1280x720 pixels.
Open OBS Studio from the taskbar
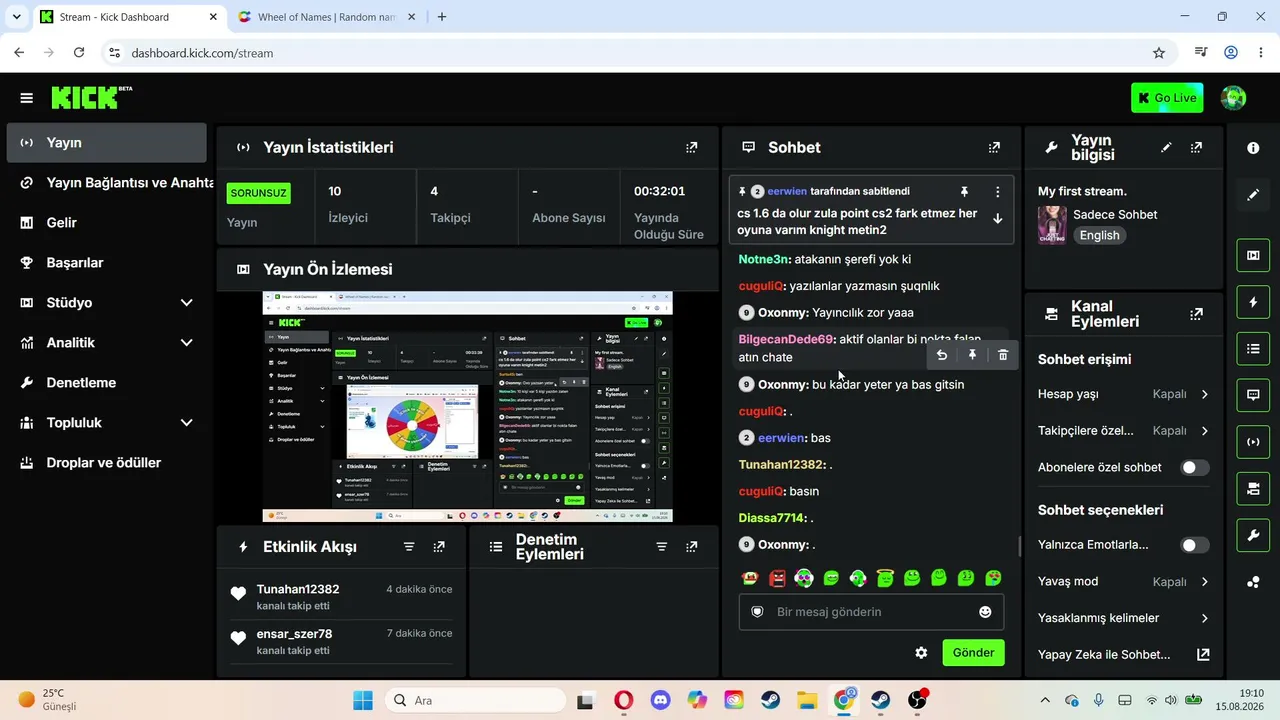[917, 700]
